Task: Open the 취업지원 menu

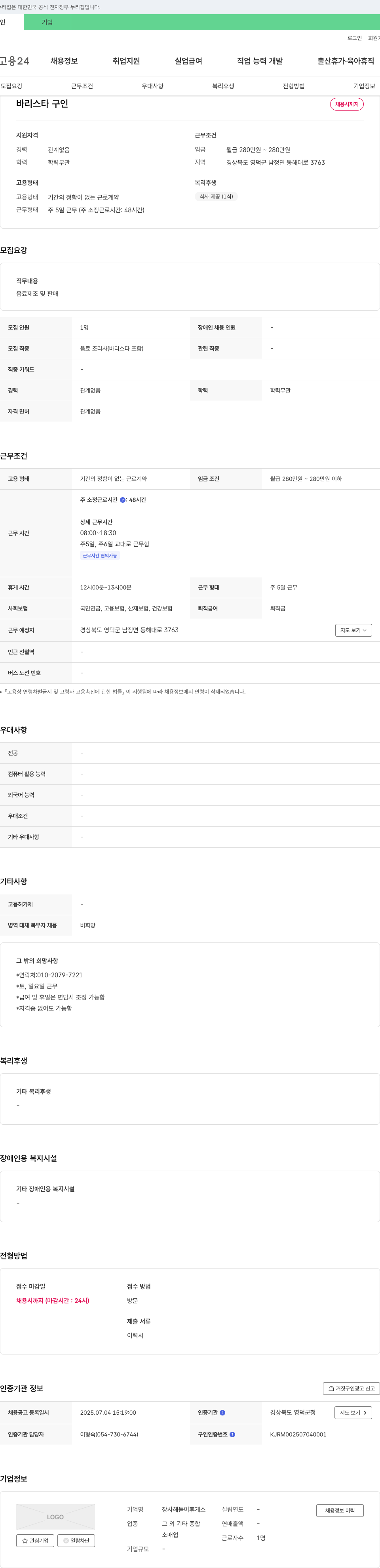Action: [126, 61]
